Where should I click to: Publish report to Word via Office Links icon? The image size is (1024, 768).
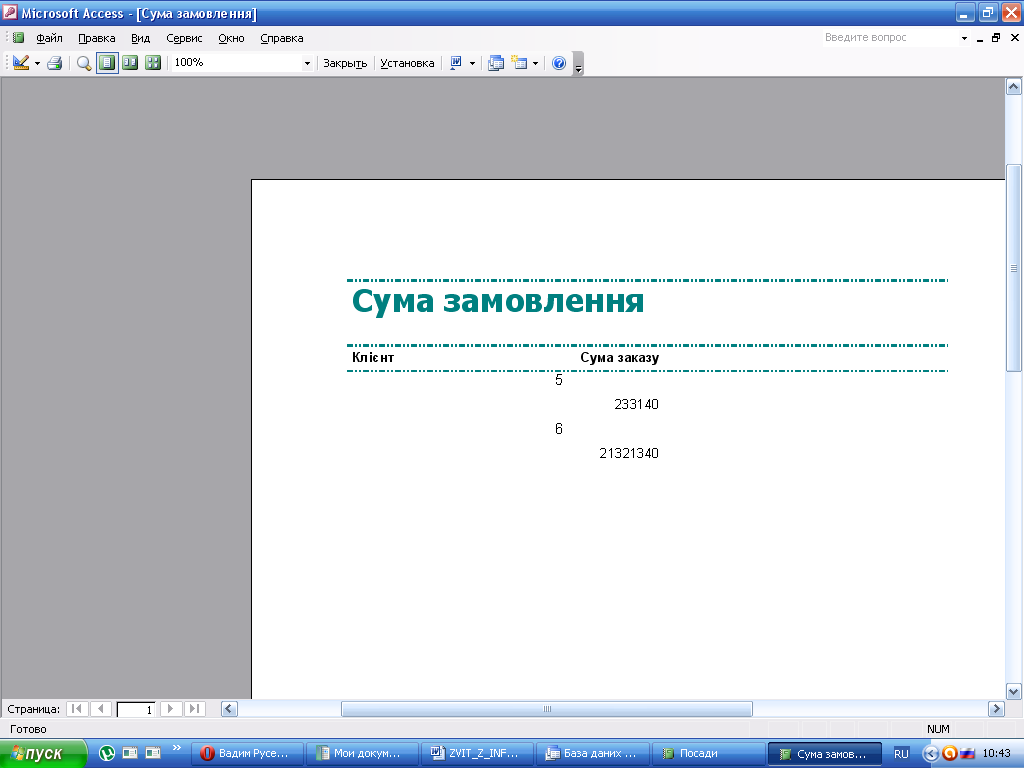(x=456, y=63)
